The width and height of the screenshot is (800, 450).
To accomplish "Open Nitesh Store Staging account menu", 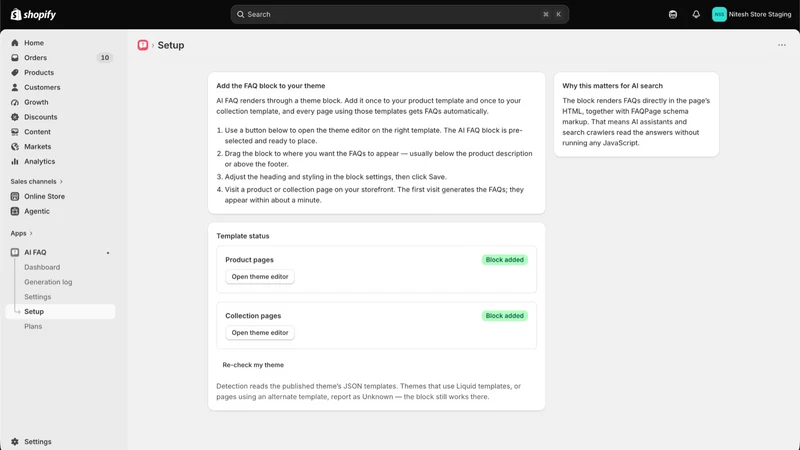I will (752, 14).
